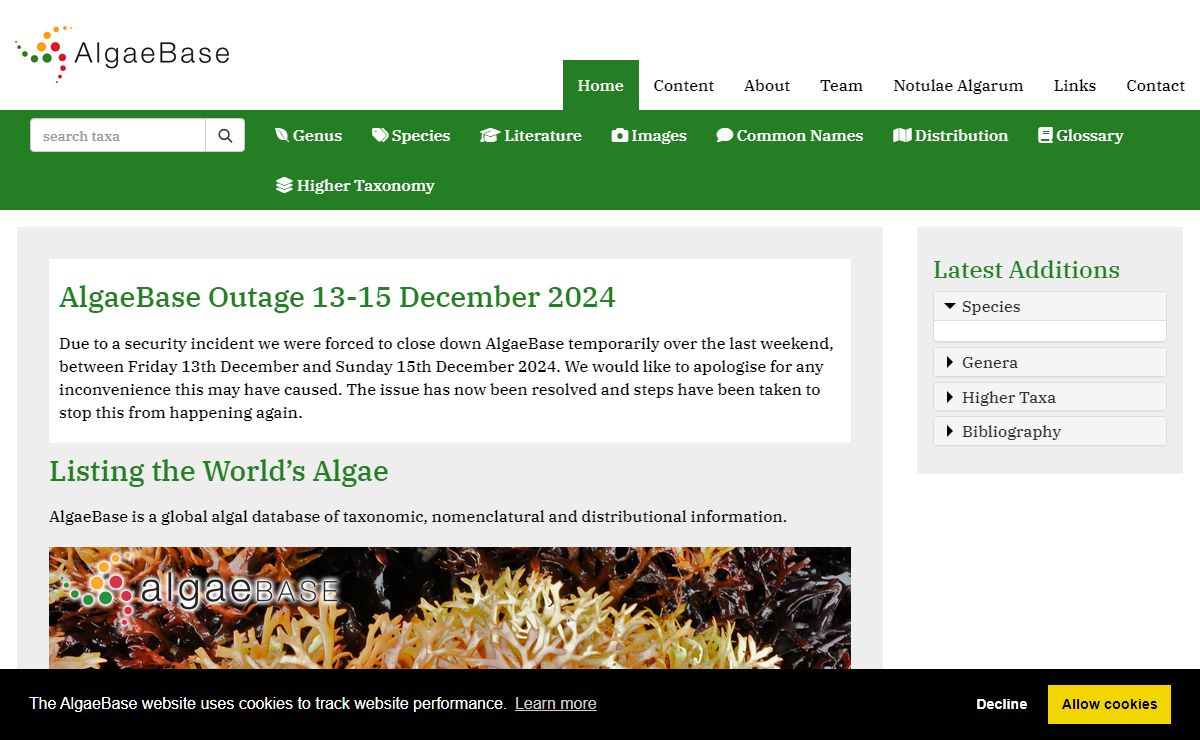Click the tags icon beside Species
This screenshot has width=1200, height=740.
click(x=380, y=135)
